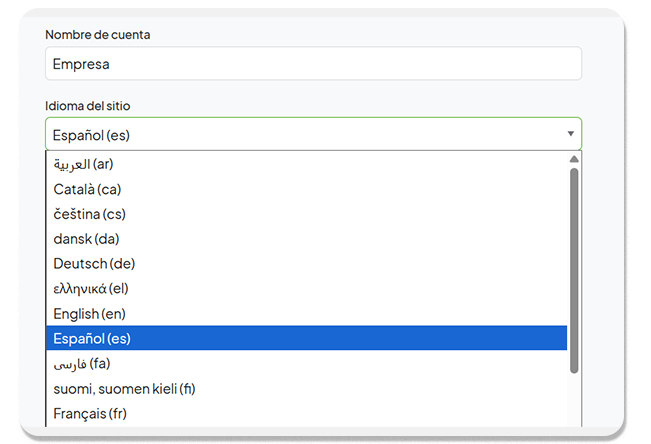Image resolution: width=651 pixels, height=444 pixels.
Task: Click the scroll up arrow in language list
Action: coord(574,159)
